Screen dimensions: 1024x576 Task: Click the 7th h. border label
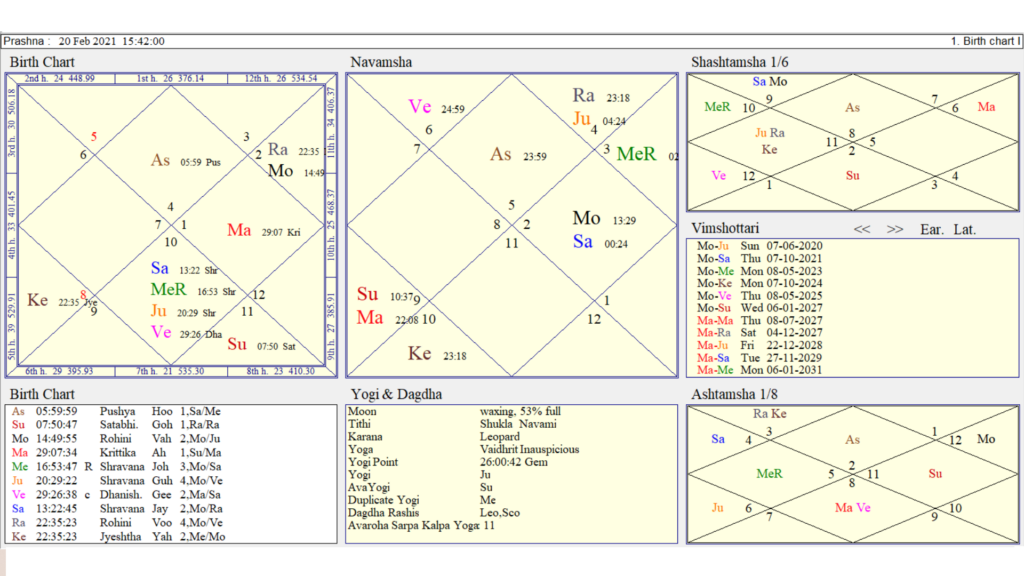pos(170,371)
